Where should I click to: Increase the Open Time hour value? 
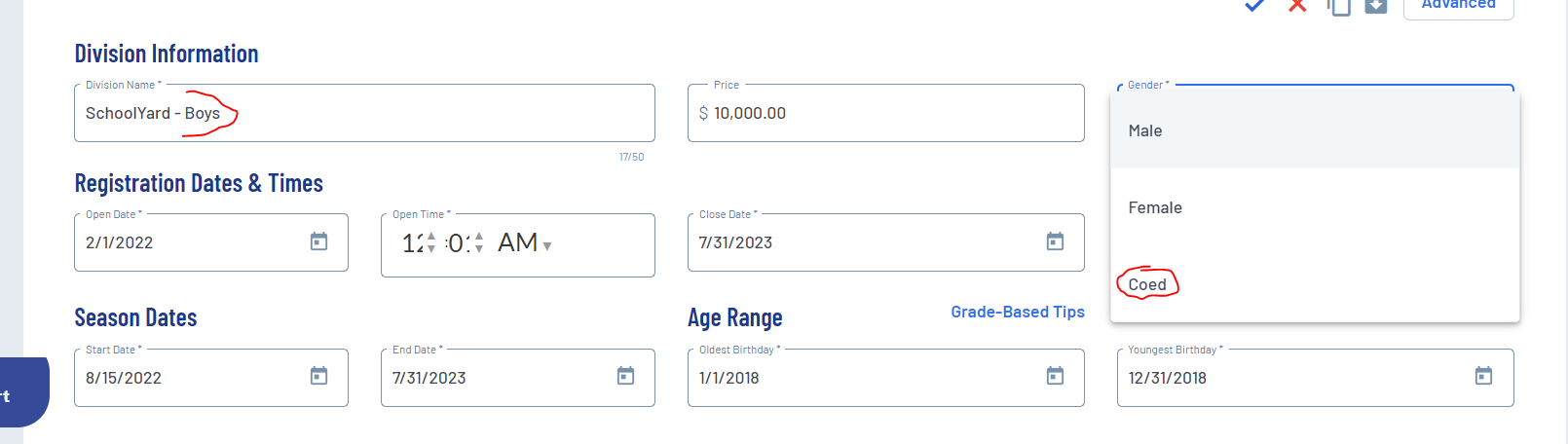(x=431, y=236)
